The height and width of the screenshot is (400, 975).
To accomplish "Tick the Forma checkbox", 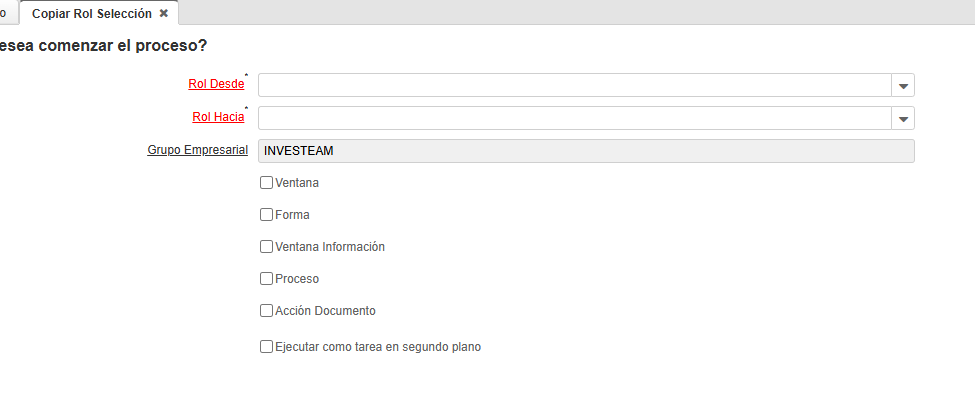I will tap(266, 214).
